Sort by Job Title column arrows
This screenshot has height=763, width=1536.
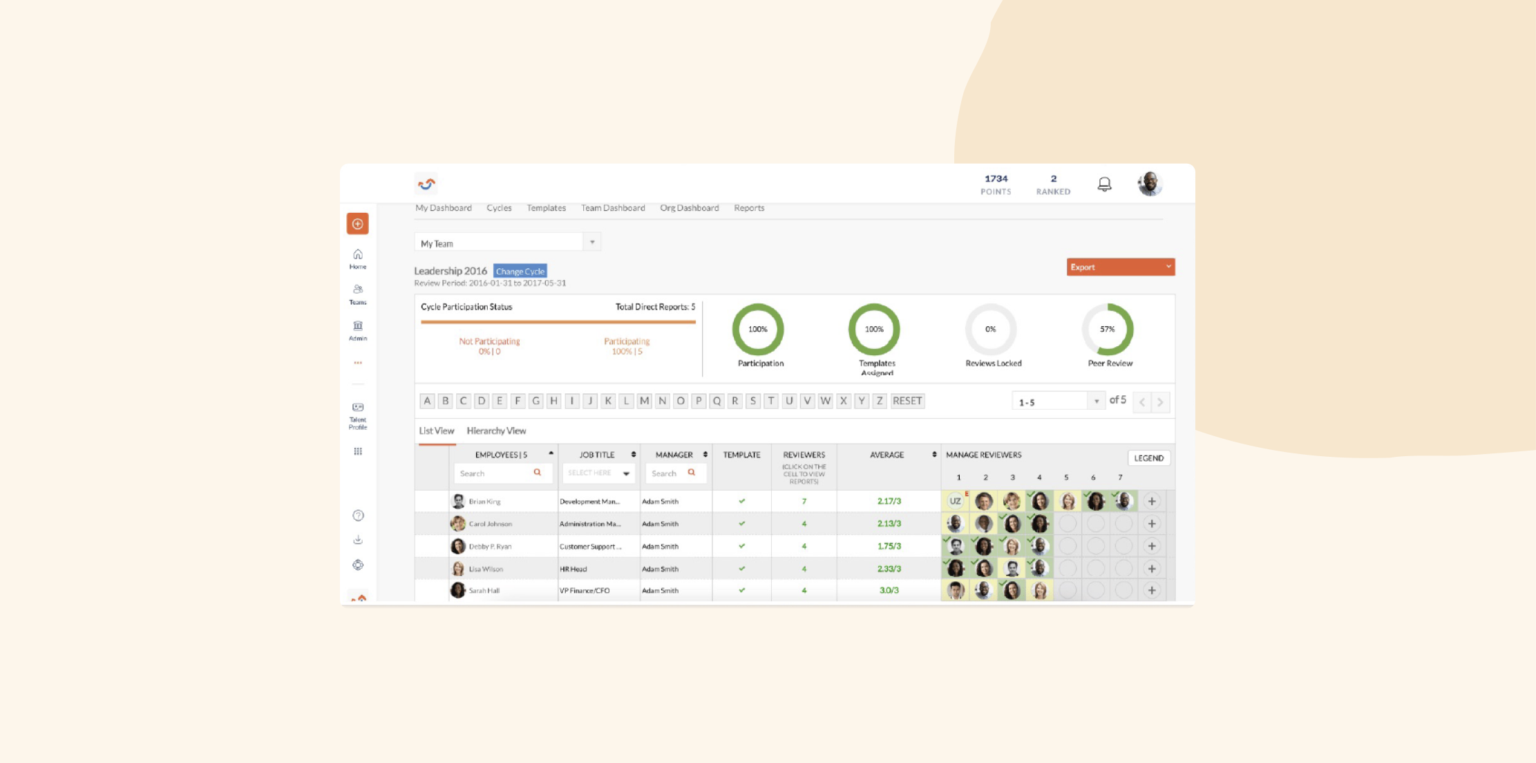tap(633, 454)
